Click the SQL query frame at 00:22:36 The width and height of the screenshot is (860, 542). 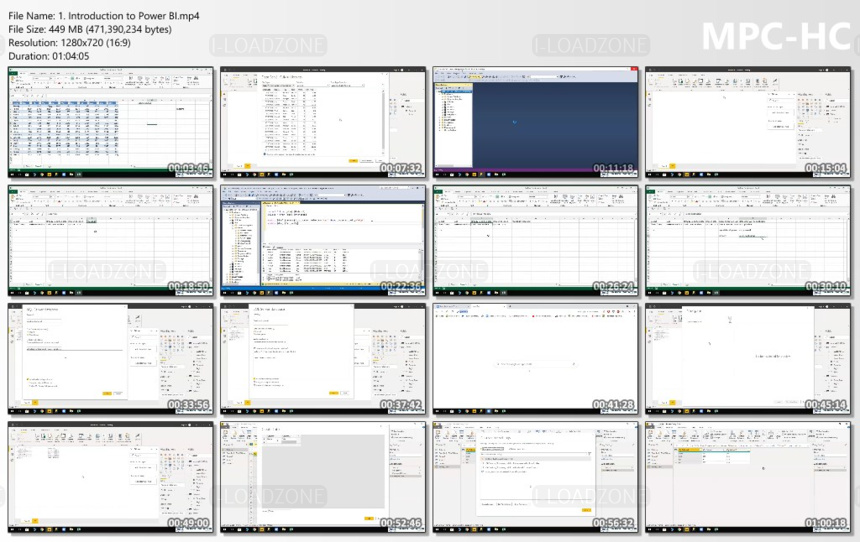tap(323, 241)
